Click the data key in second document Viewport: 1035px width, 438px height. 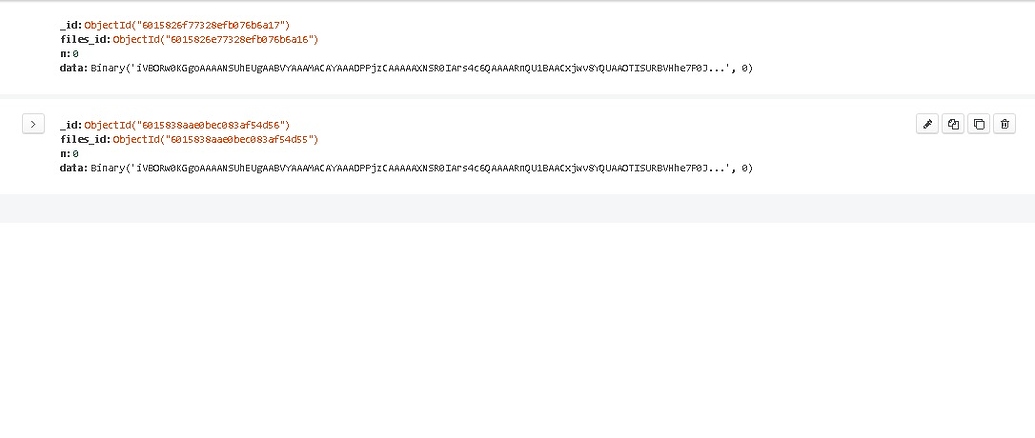[x=72, y=168]
